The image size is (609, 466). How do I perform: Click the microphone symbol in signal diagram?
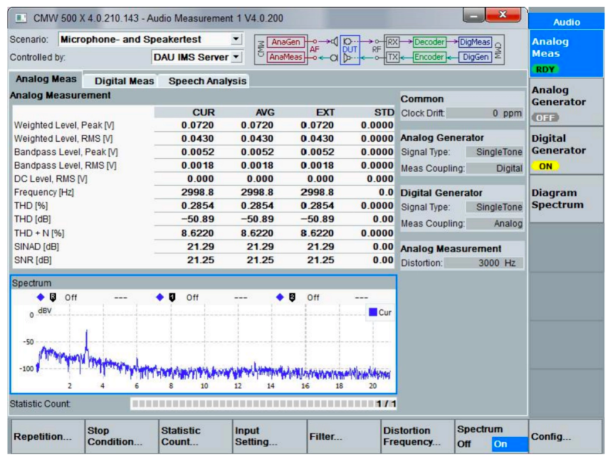[x=334, y=58]
